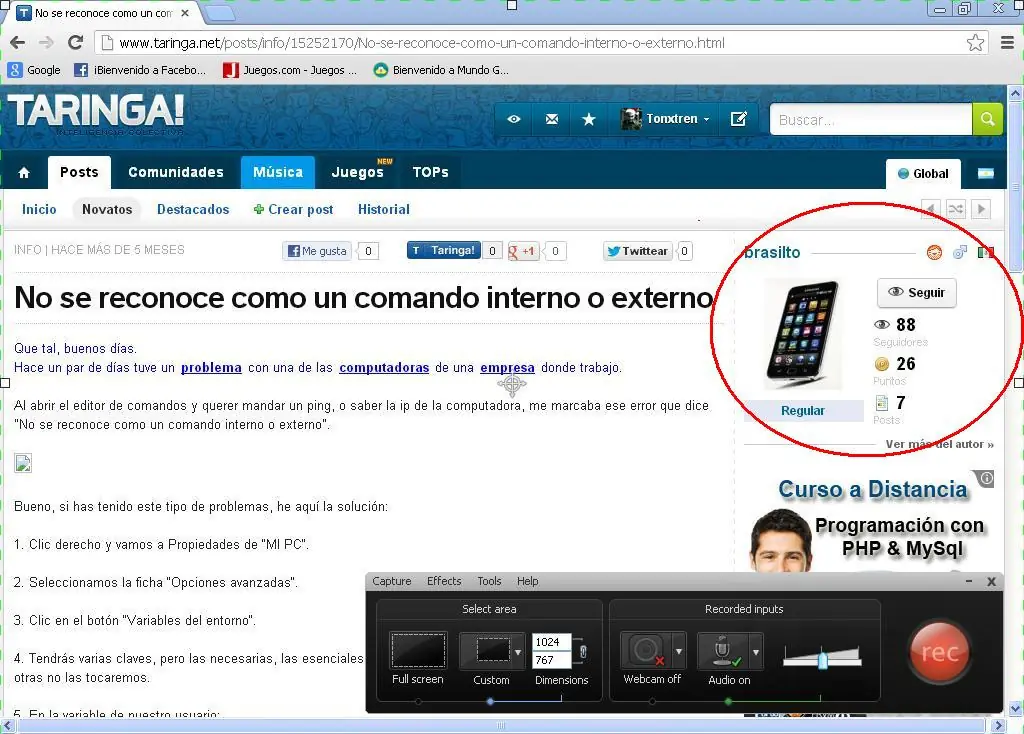This screenshot has height=734, width=1024.
Task: Open audio options dropdown arrow
Action: [x=756, y=651]
